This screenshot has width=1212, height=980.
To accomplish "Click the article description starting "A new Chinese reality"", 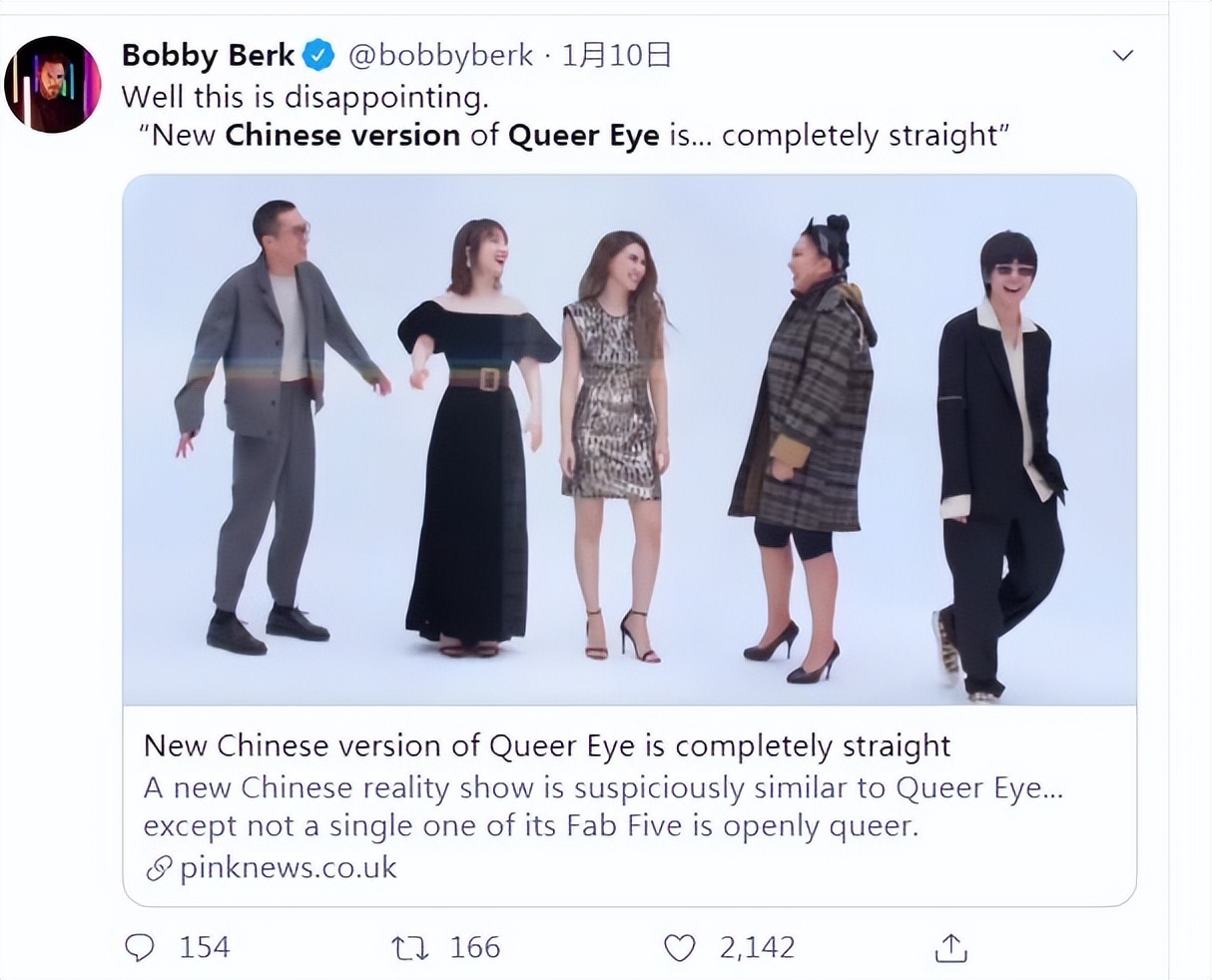I will click(603, 806).
